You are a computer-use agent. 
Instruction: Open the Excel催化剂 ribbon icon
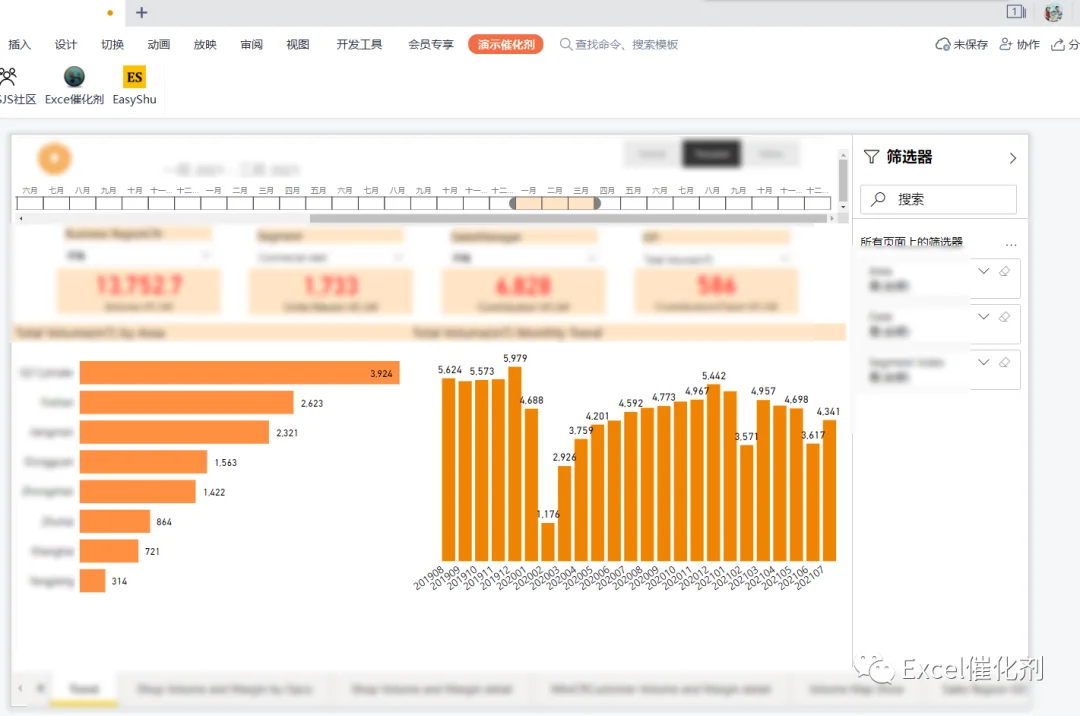[x=74, y=85]
